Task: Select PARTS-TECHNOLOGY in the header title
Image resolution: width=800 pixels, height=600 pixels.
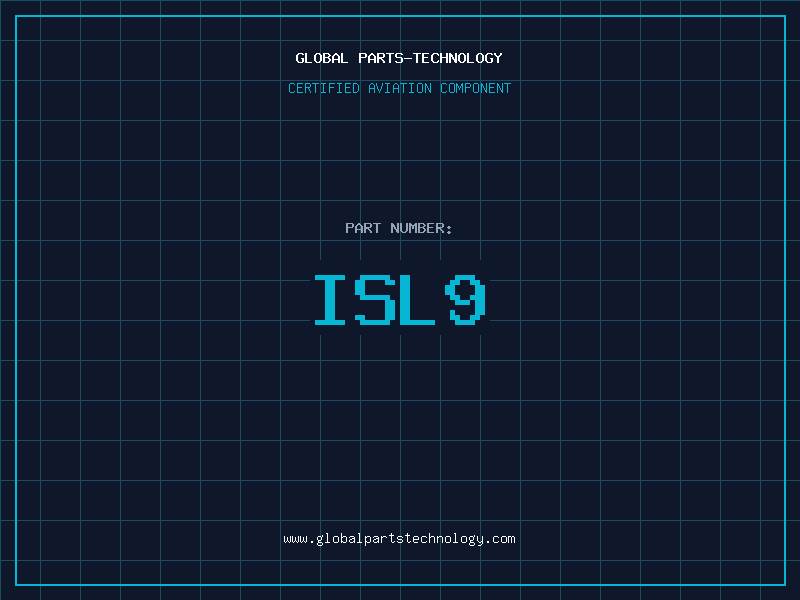Action: (430, 58)
